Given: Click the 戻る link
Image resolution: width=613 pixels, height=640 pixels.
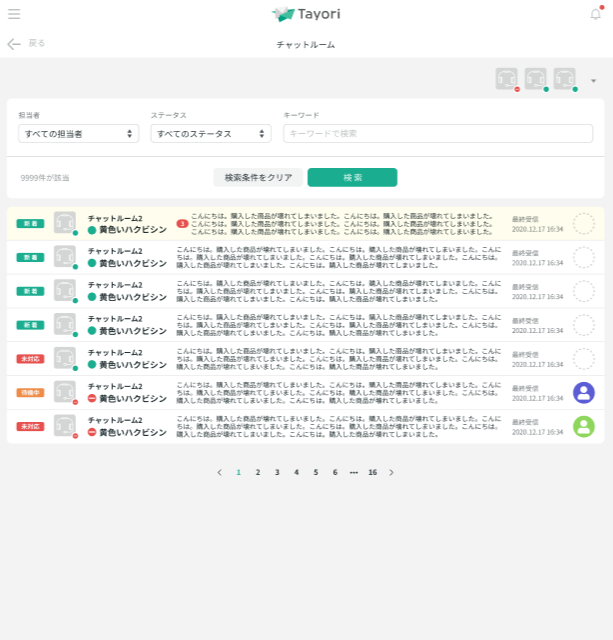Looking at the screenshot, I should pyautogui.click(x=37, y=43).
